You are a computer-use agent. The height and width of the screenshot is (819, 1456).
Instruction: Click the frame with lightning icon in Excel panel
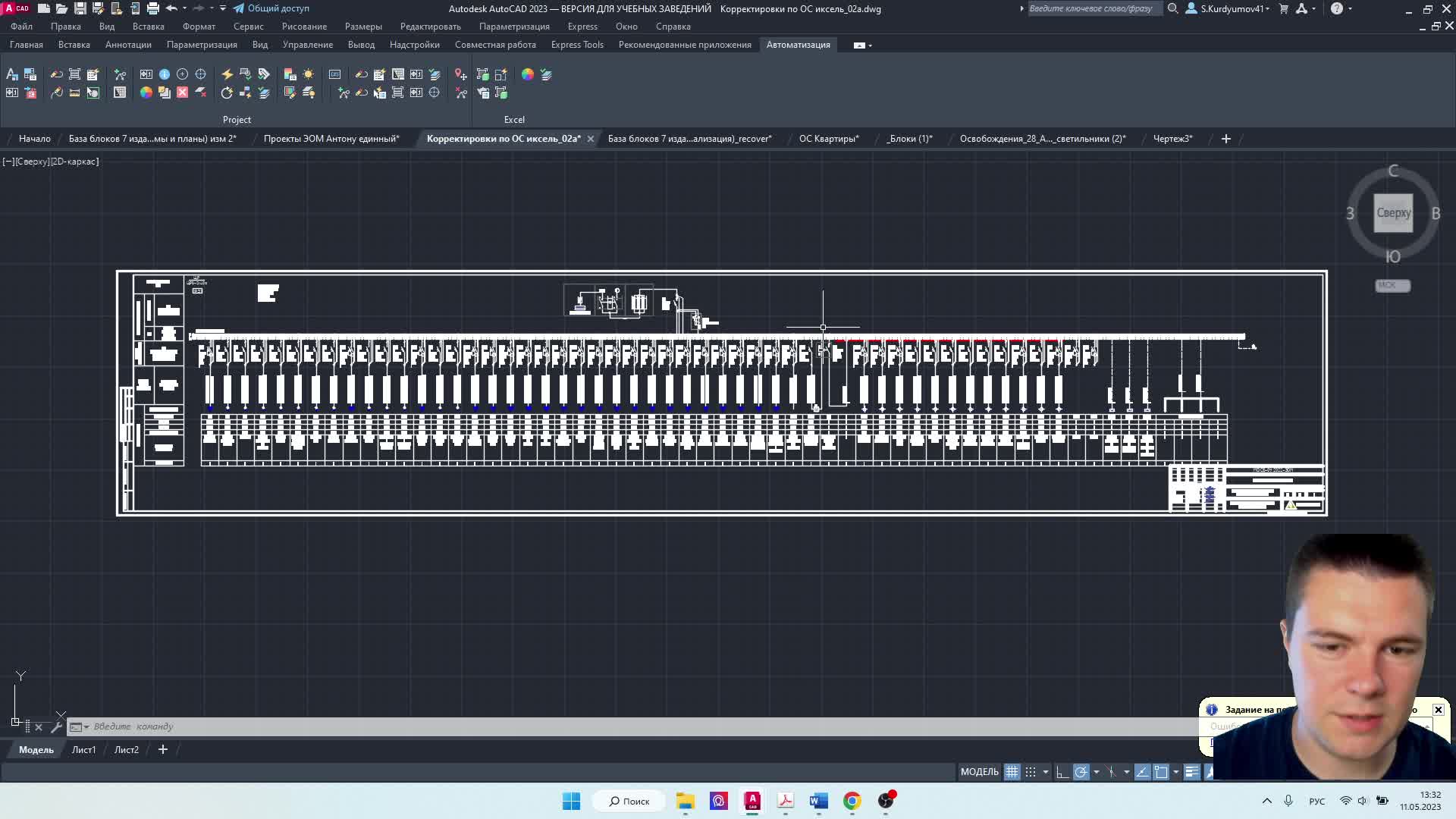501,74
